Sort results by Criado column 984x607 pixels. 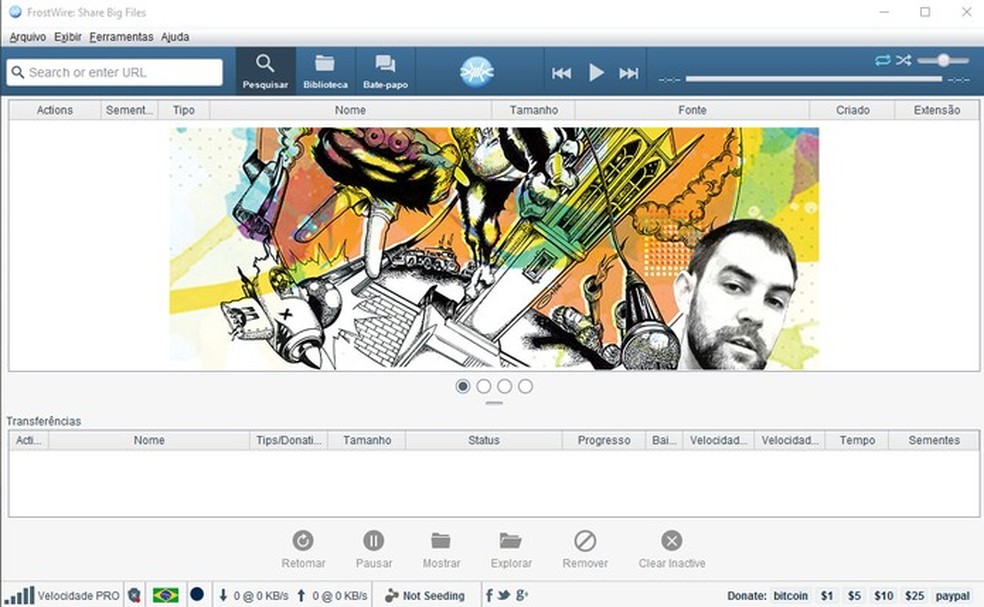(x=852, y=110)
